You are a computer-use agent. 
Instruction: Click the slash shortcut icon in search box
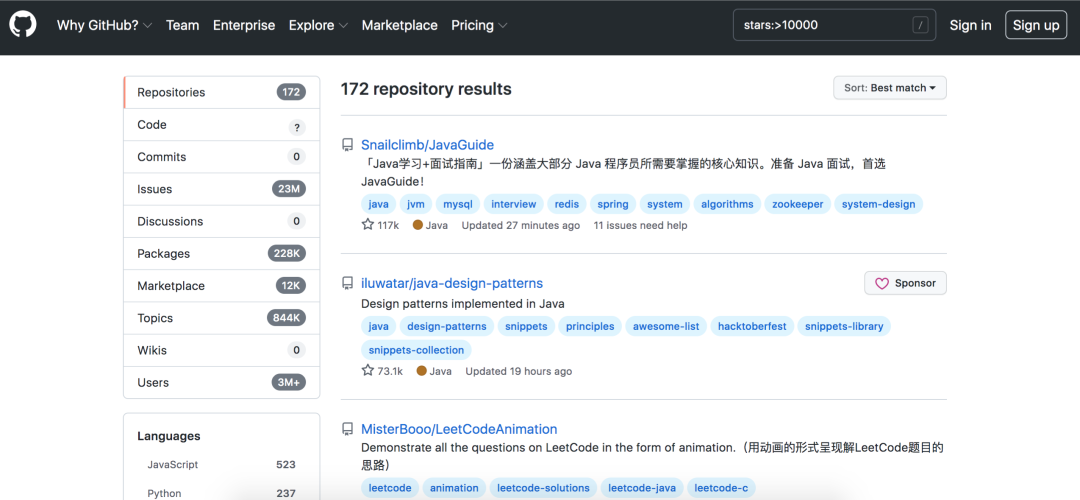(x=920, y=25)
